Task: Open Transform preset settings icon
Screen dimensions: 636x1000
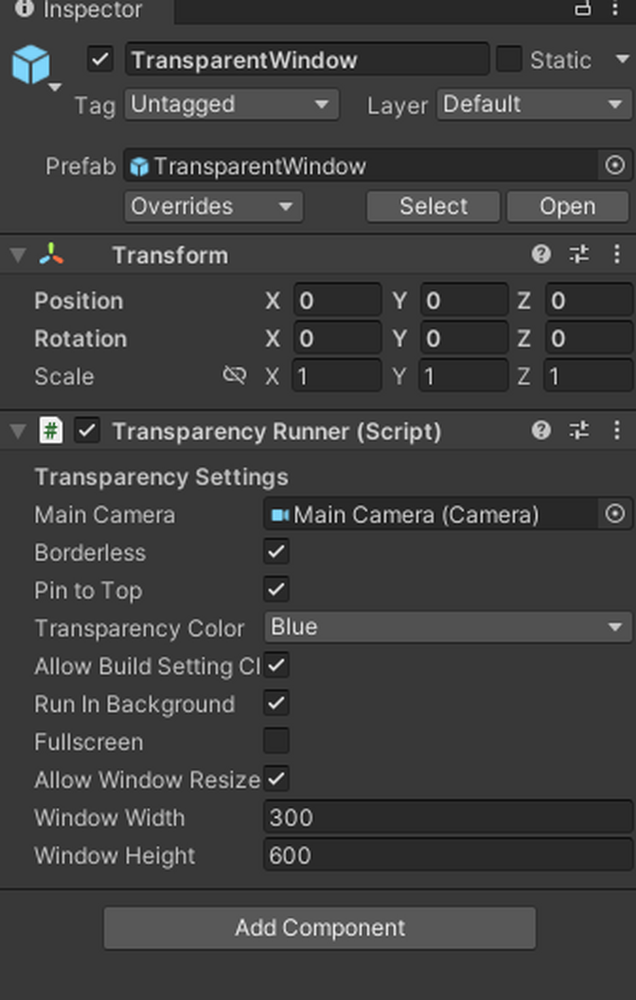Action: [579, 255]
